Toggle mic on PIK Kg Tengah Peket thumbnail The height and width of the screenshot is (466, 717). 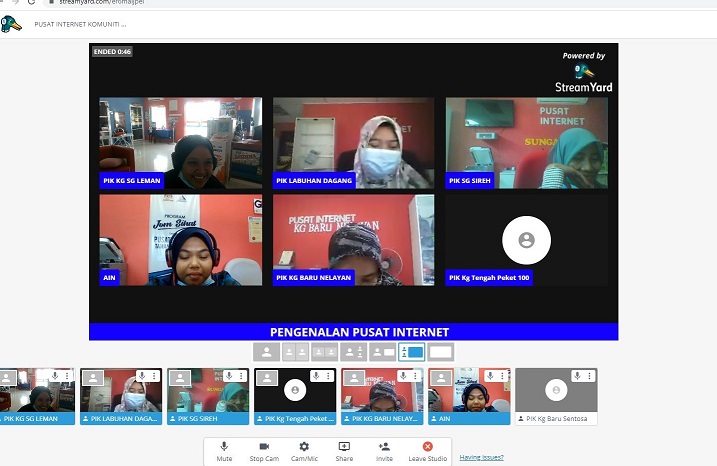click(316, 376)
